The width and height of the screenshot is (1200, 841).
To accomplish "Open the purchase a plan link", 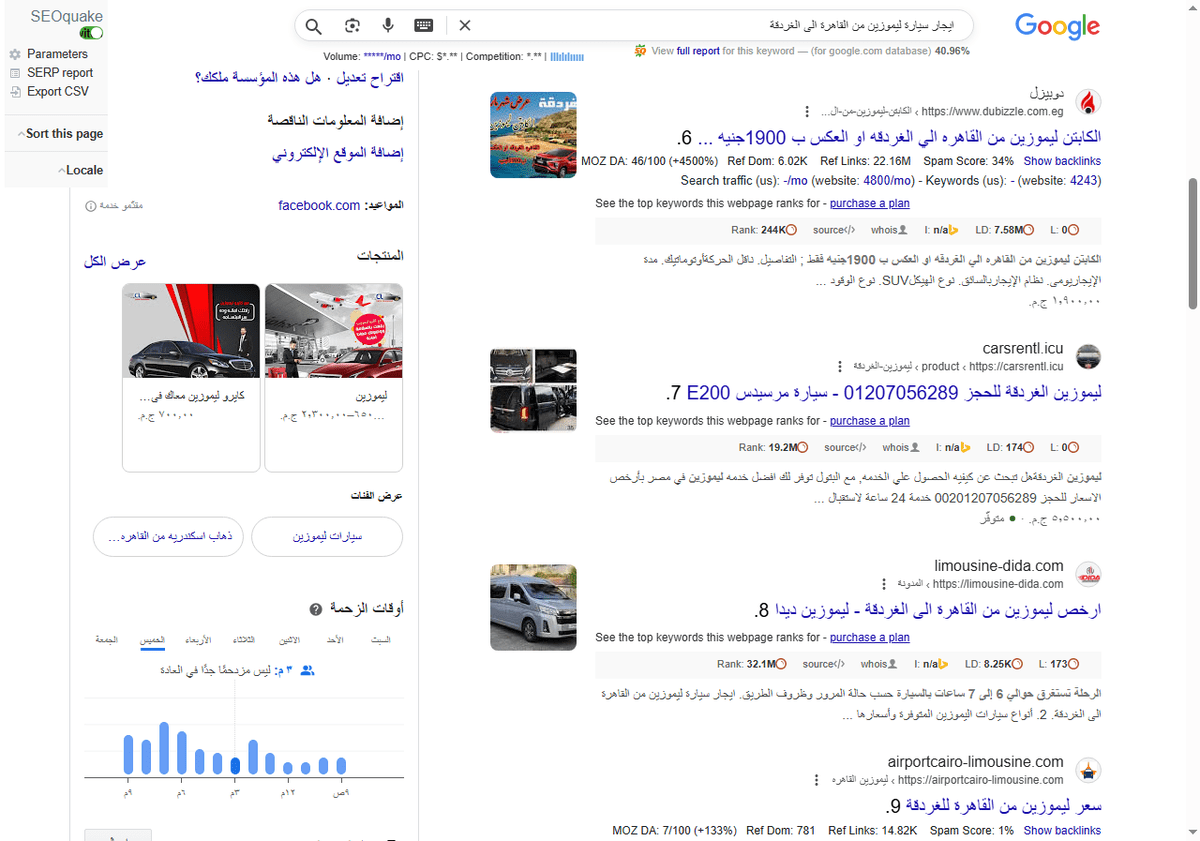I will (x=869, y=203).
